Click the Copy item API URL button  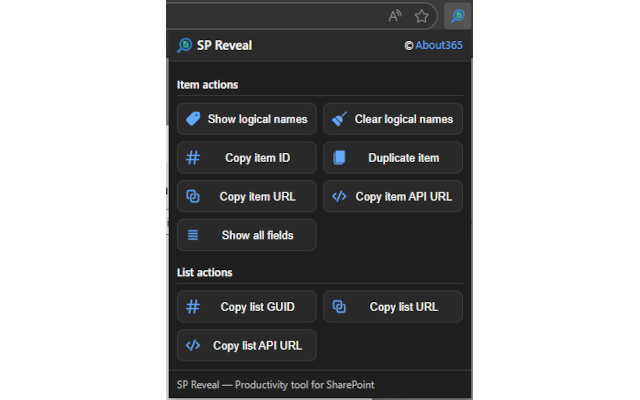[393, 196]
